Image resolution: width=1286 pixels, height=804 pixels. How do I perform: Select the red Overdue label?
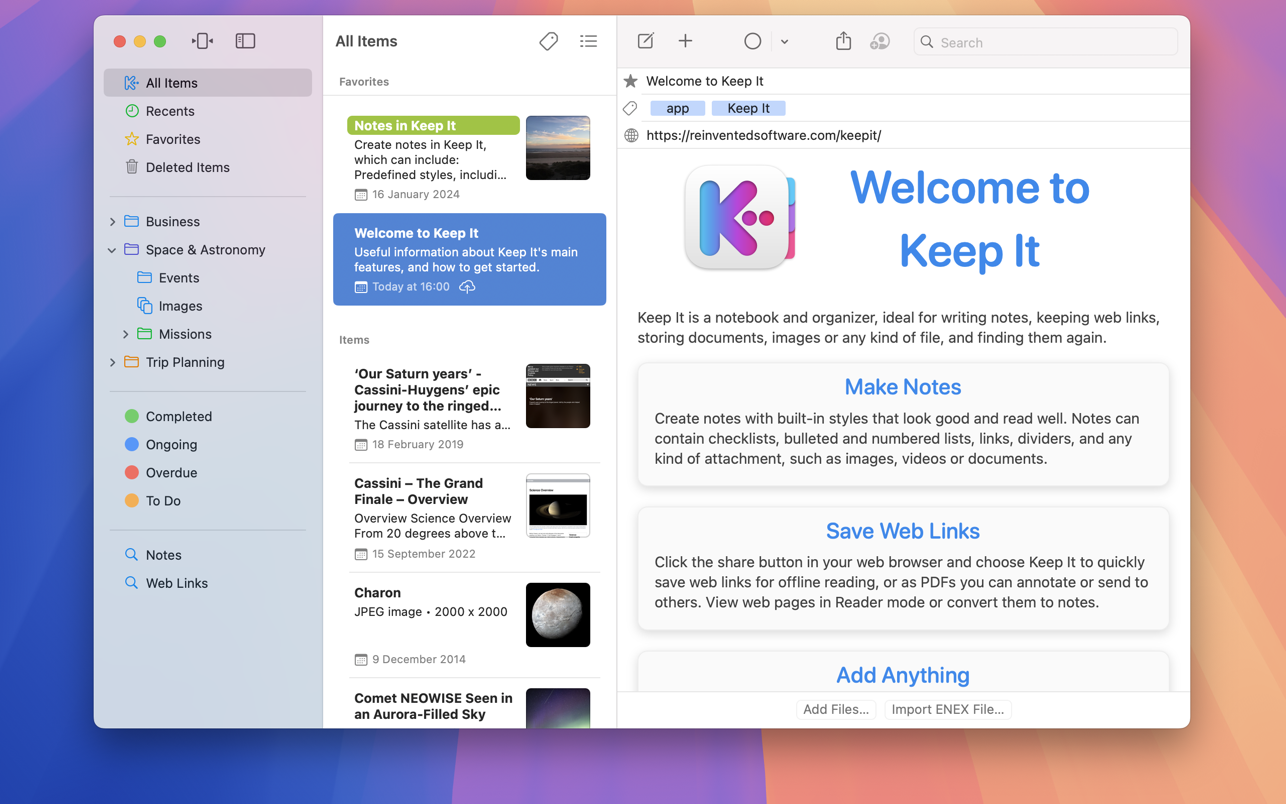[208, 472]
